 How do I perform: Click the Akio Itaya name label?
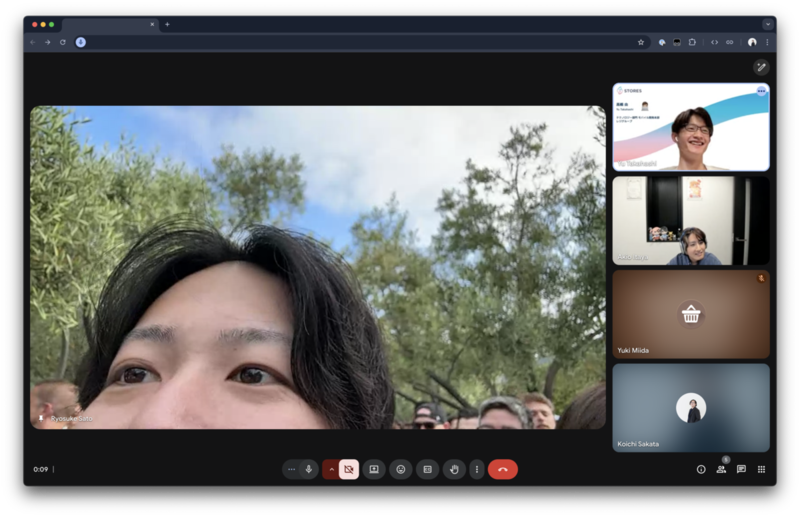632,257
